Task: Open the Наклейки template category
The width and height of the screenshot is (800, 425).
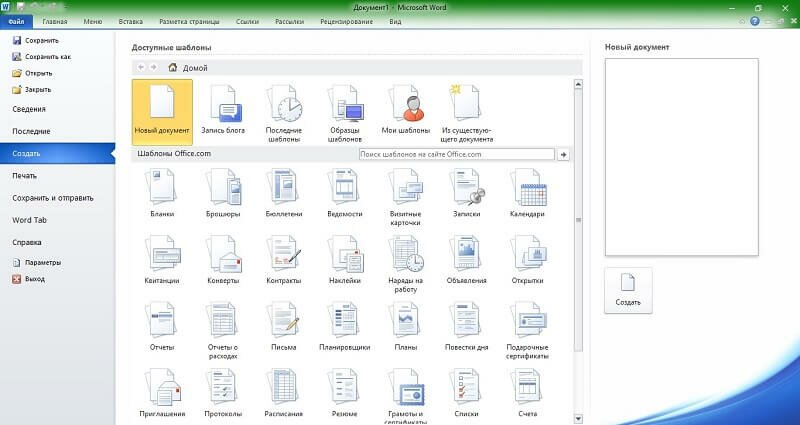Action: point(344,259)
